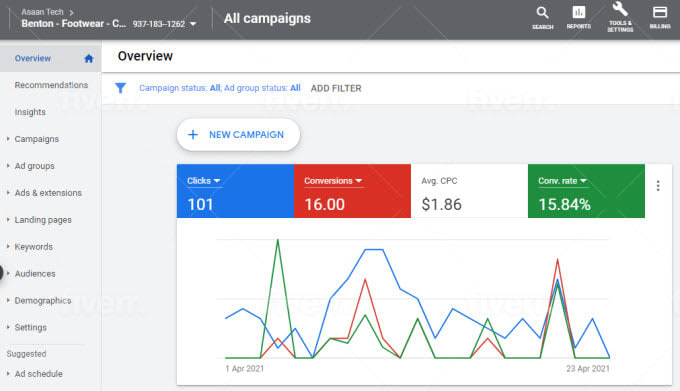This screenshot has width=680, height=391.
Task: Expand Landing pages in sidebar
Action: 8,220
